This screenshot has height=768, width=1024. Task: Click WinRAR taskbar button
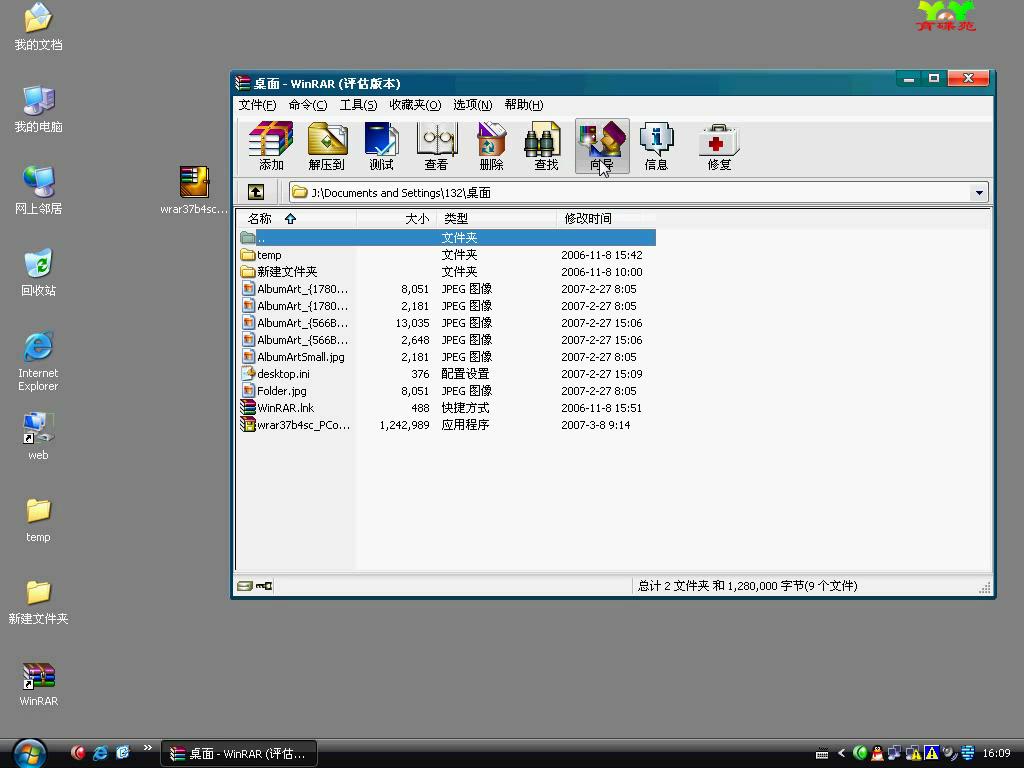[239, 754]
